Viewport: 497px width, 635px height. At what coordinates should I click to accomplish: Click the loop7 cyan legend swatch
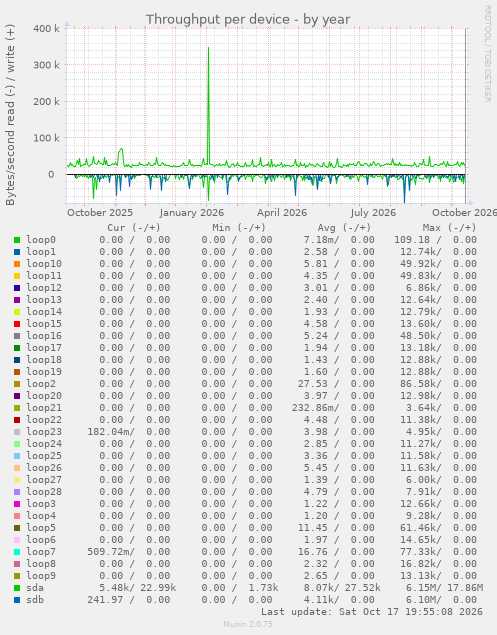click(x=17, y=552)
